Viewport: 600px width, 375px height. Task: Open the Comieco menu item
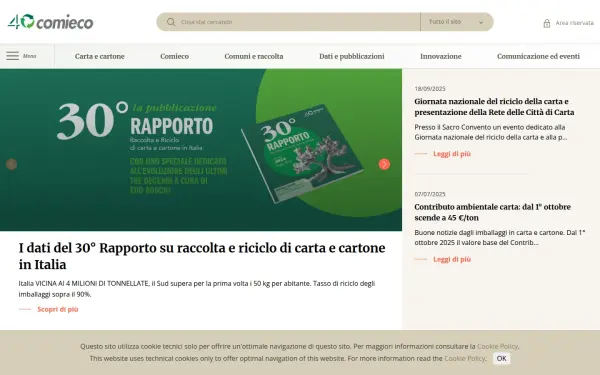174,56
